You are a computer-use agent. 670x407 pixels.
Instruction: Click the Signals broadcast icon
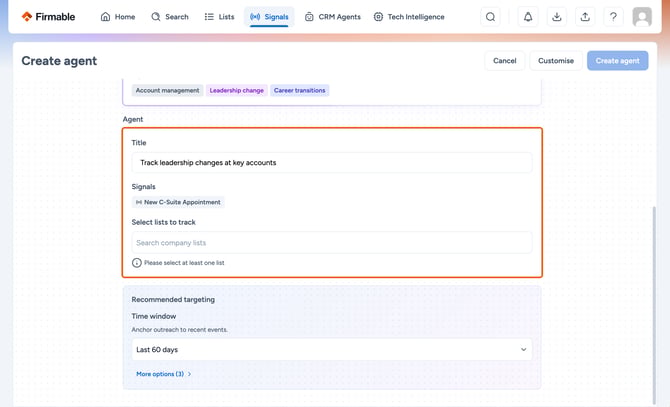click(255, 17)
